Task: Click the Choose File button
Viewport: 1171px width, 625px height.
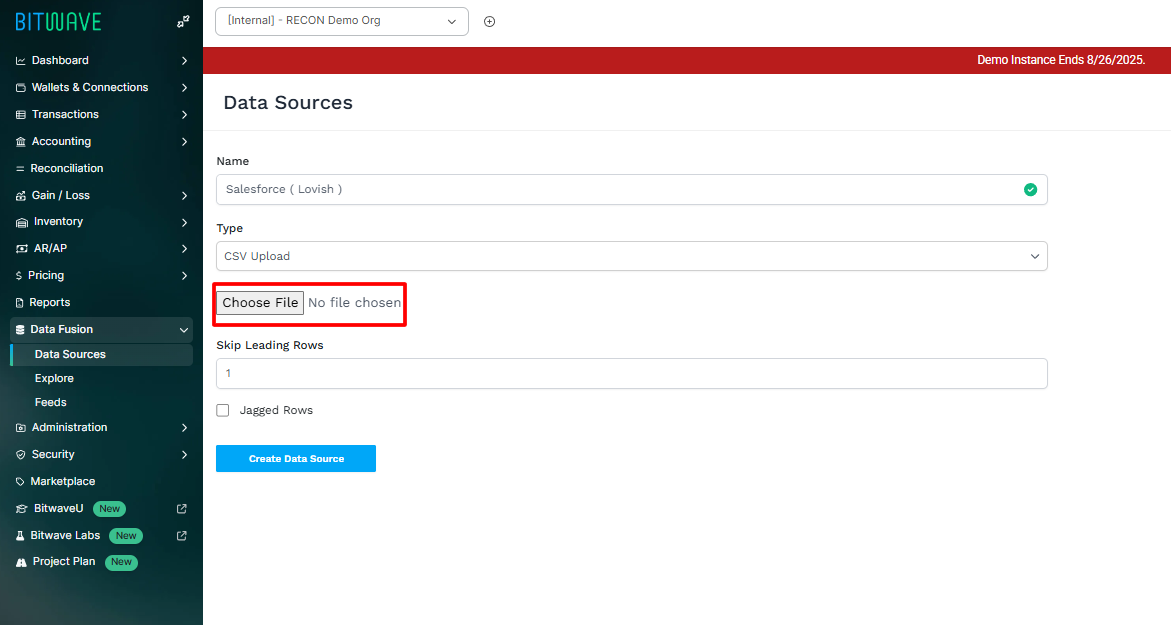Action: (260, 302)
